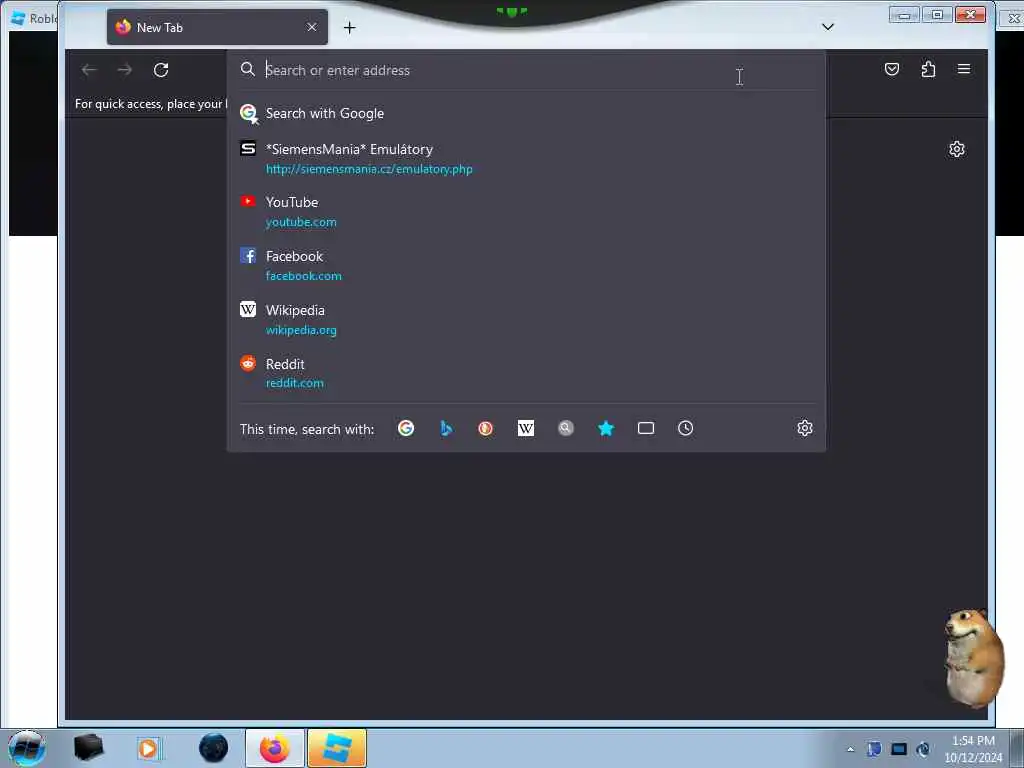This screenshot has height=768, width=1024.
Task: Search bookmarks with the star icon
Action: tap(606, 428)
